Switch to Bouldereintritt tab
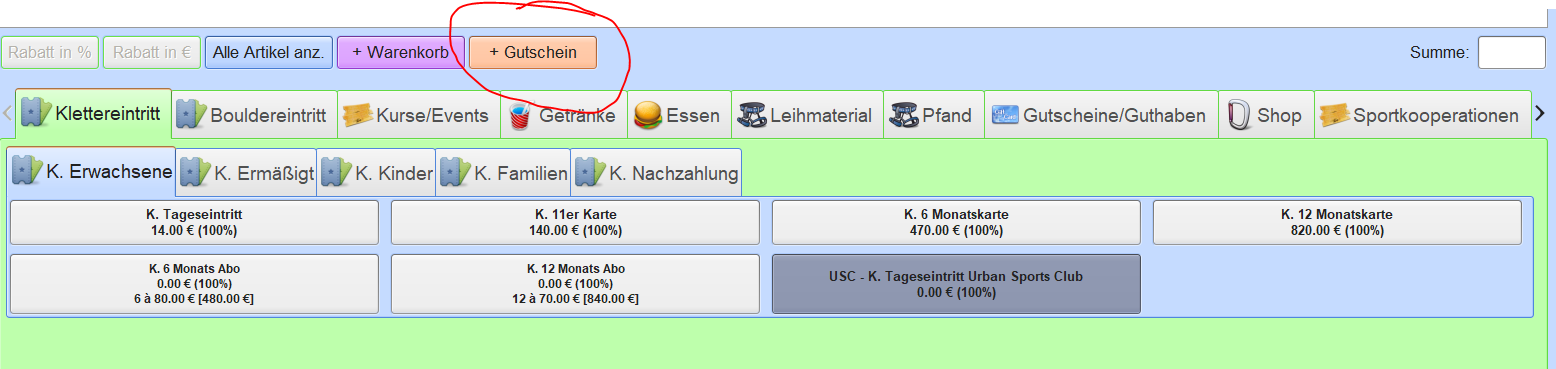 [254, 115]
